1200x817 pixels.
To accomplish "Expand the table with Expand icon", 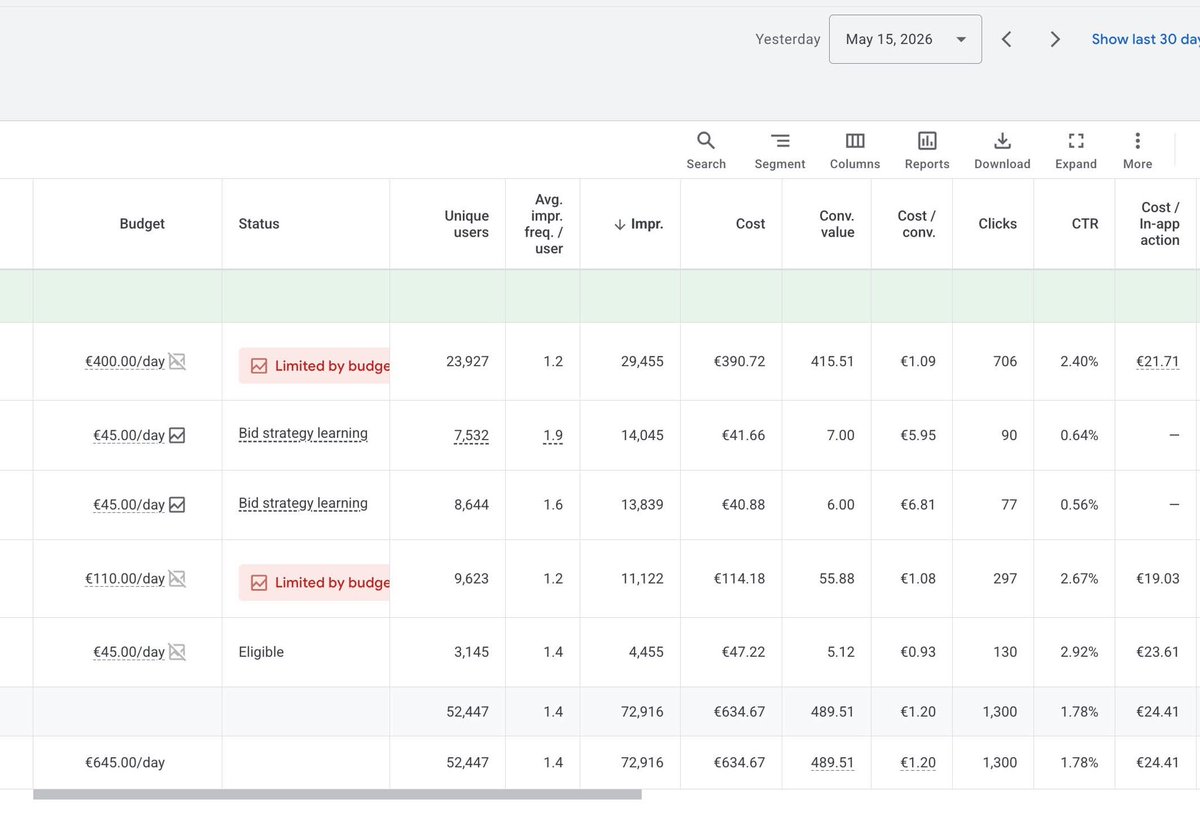I will pos(1076,150).
